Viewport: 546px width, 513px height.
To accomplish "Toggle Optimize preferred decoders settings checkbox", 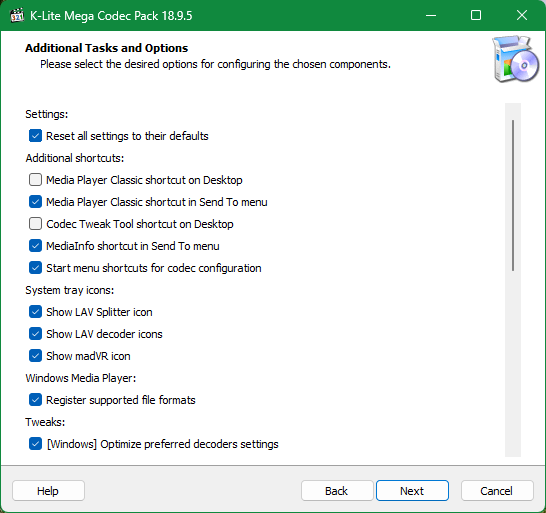I will point(35,444).
